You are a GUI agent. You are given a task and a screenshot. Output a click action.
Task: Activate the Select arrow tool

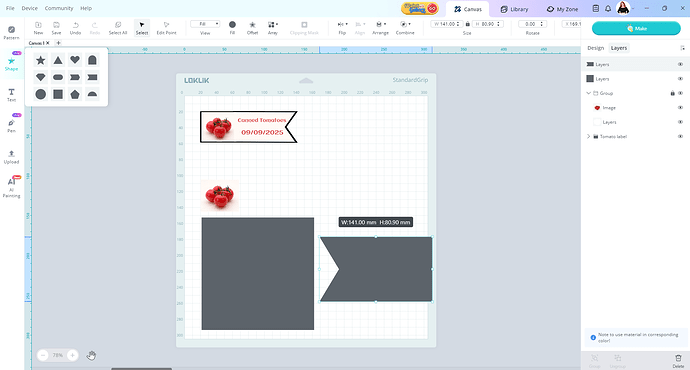click(142, 28)
